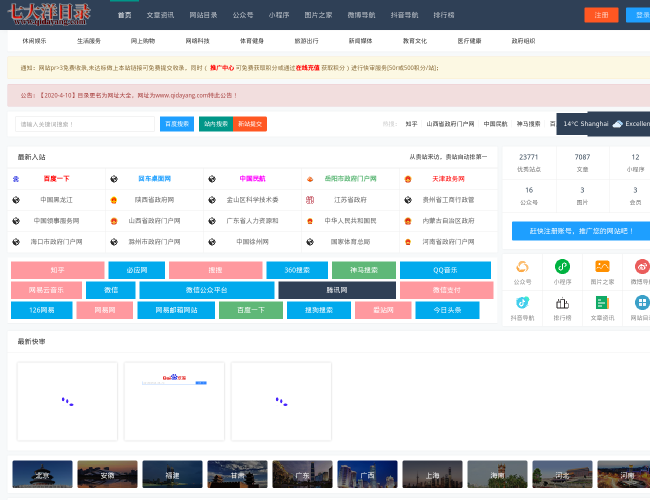Open the 中国领事服务网 link

pyautogui.click(x=56, y=221)
